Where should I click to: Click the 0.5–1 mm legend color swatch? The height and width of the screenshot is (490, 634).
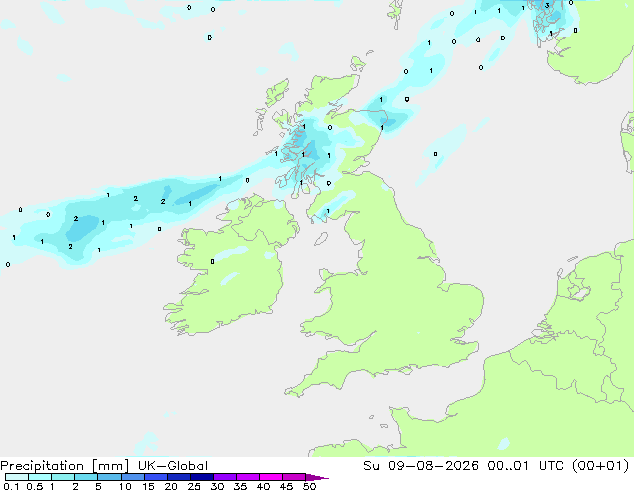(x=40, y=477)
